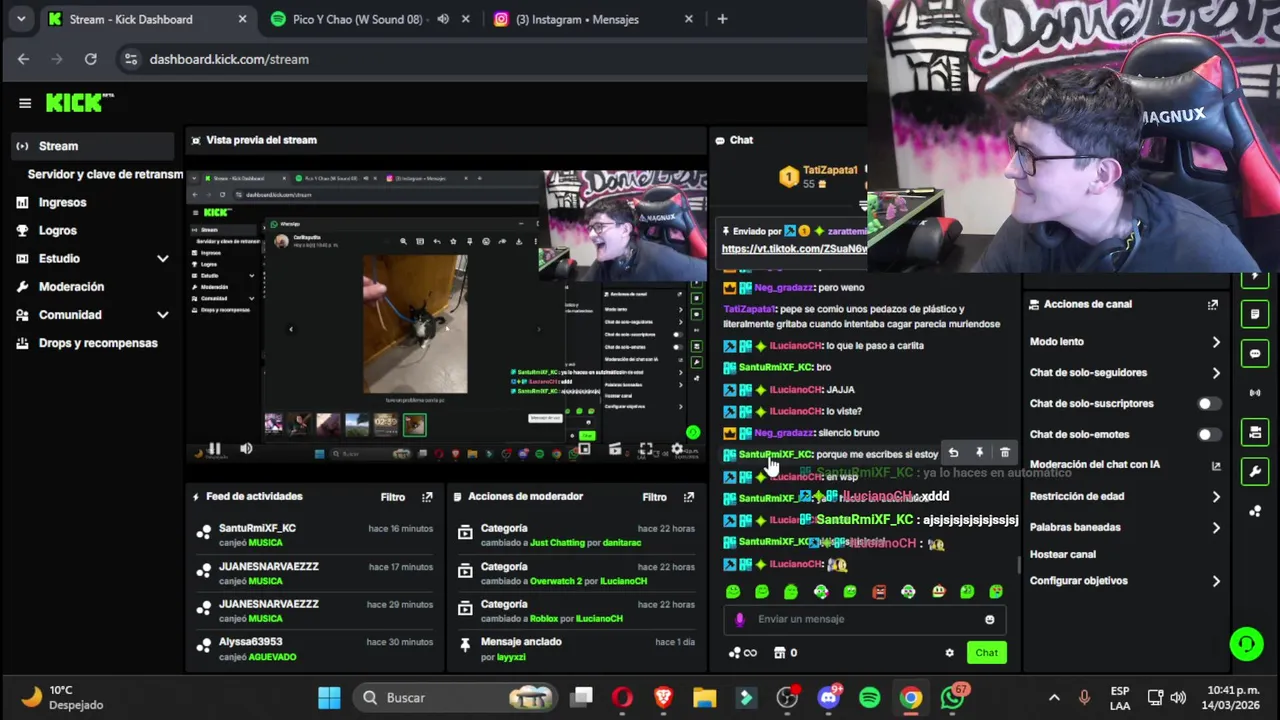Image resolution: width=1280 pixels, height=720 pixels.
Task: Pin the hovered chat message
Action: 979,454
